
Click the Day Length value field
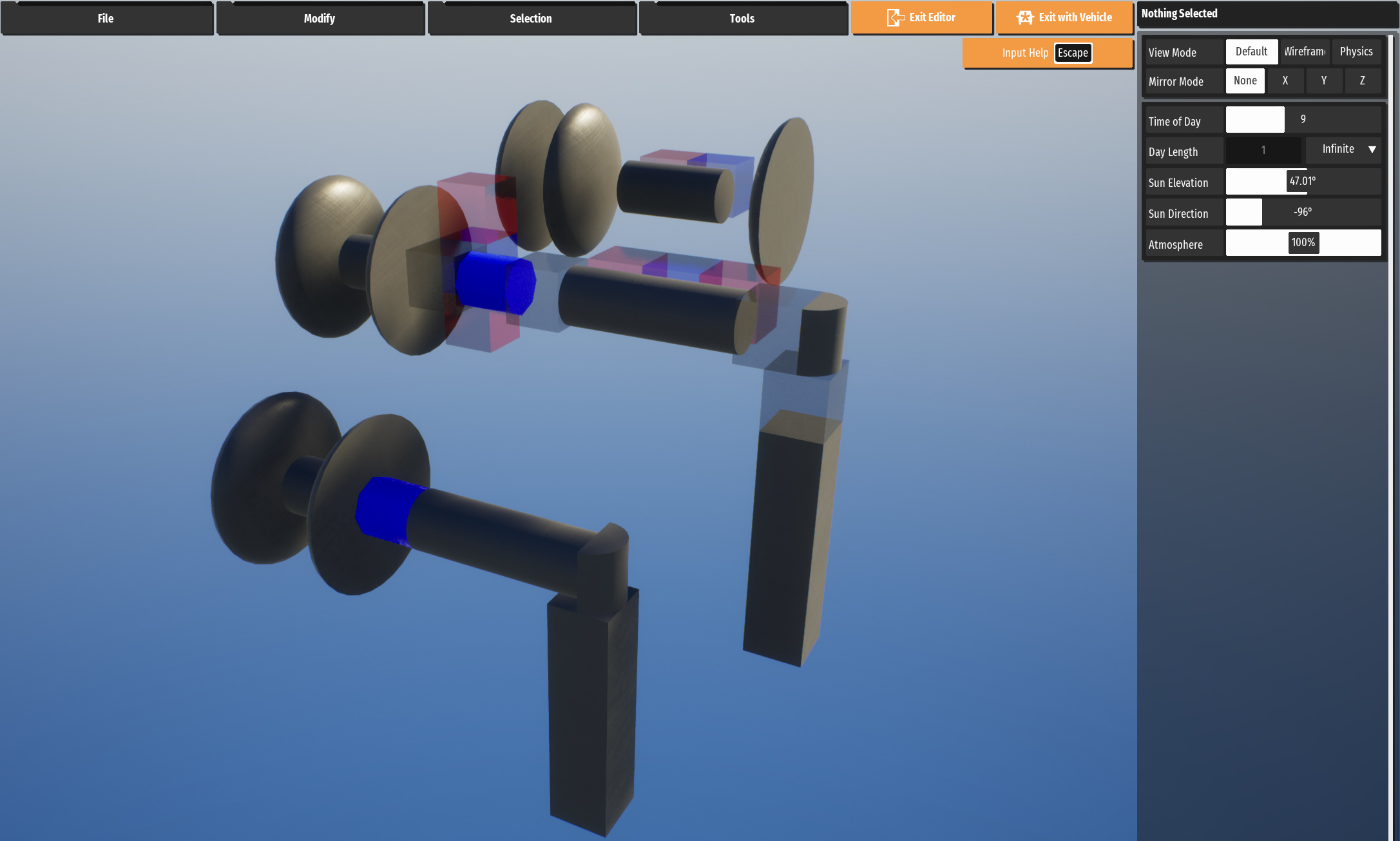1263,150
